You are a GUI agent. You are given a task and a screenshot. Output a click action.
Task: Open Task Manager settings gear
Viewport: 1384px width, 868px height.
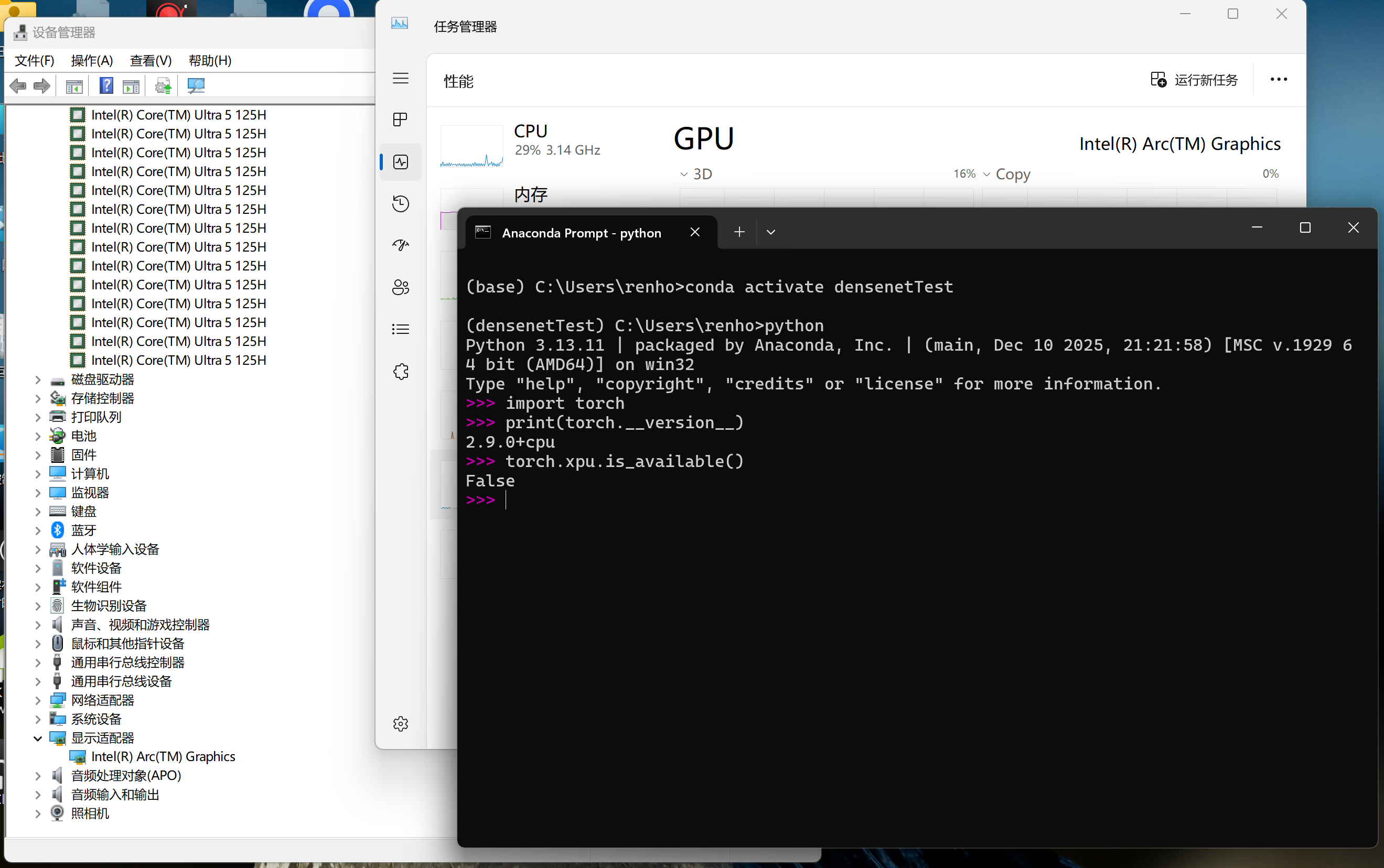(400, 723)
